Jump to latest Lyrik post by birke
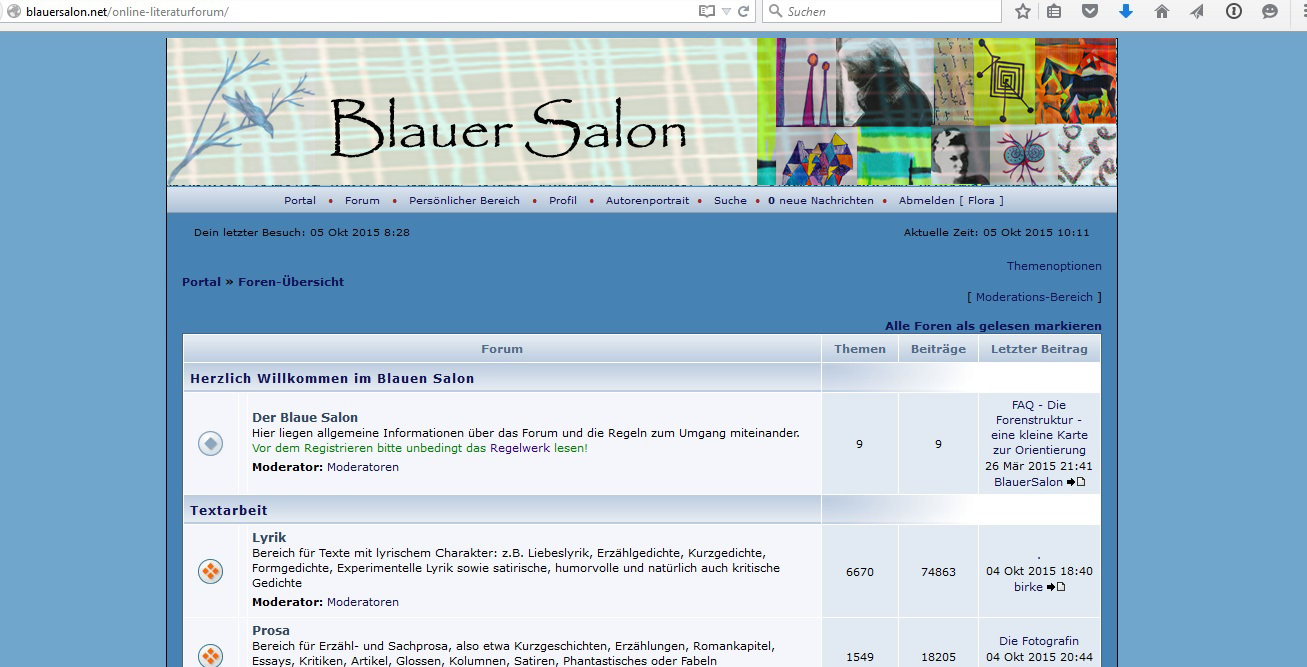This screenshot has width=1307, height=667. pos(1055,587)
